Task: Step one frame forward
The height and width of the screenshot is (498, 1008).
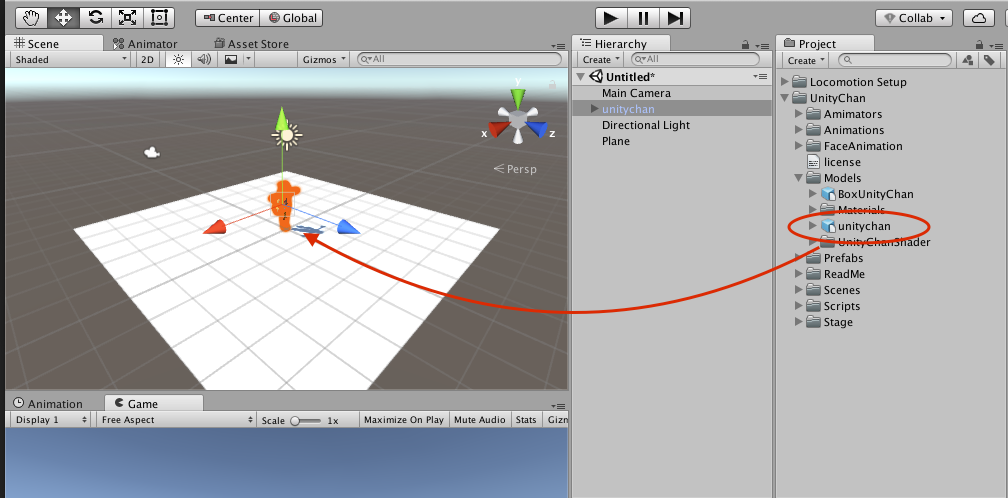Action: tap(675, 18)
